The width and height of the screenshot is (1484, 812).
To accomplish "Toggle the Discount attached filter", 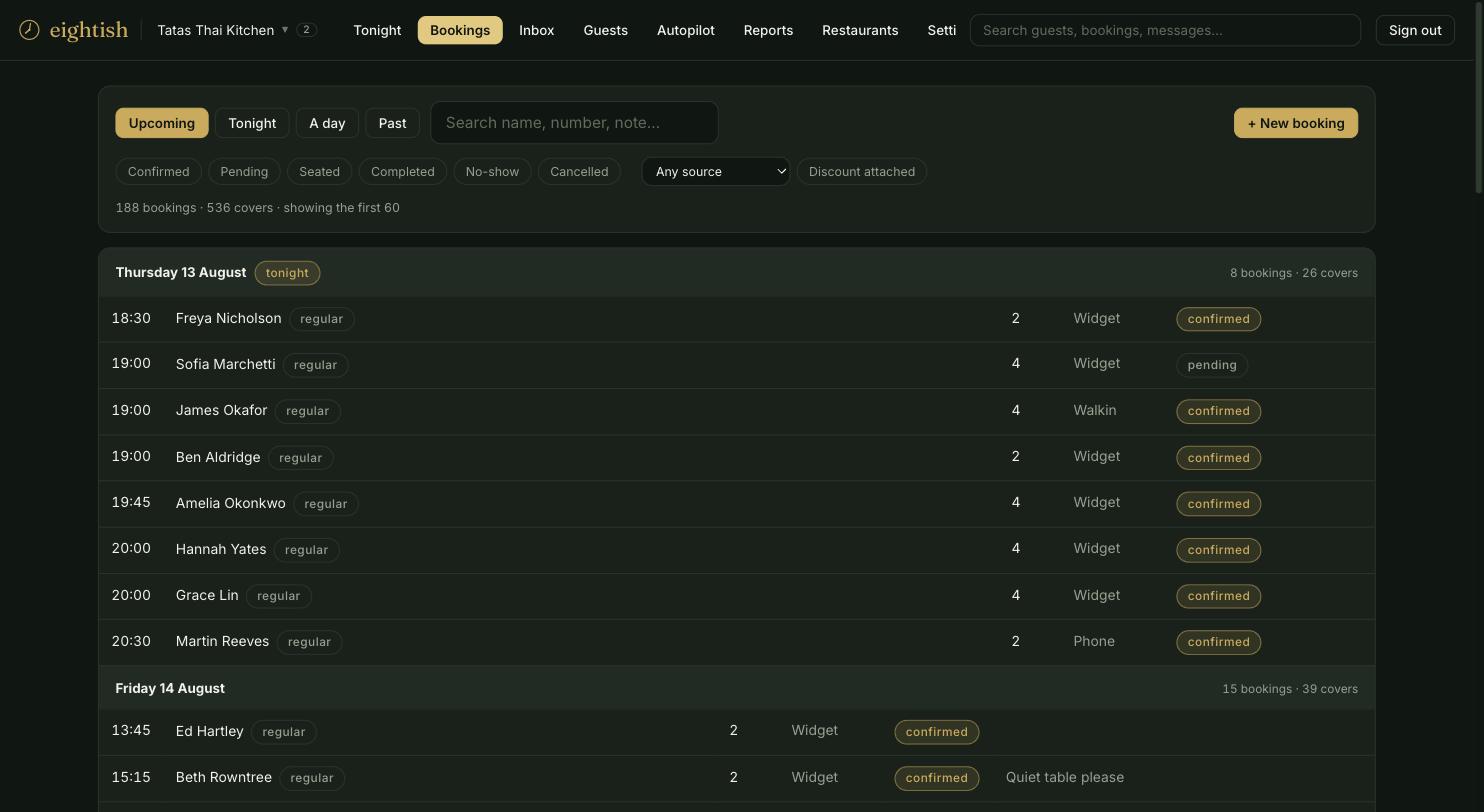I will pos(862,172).
